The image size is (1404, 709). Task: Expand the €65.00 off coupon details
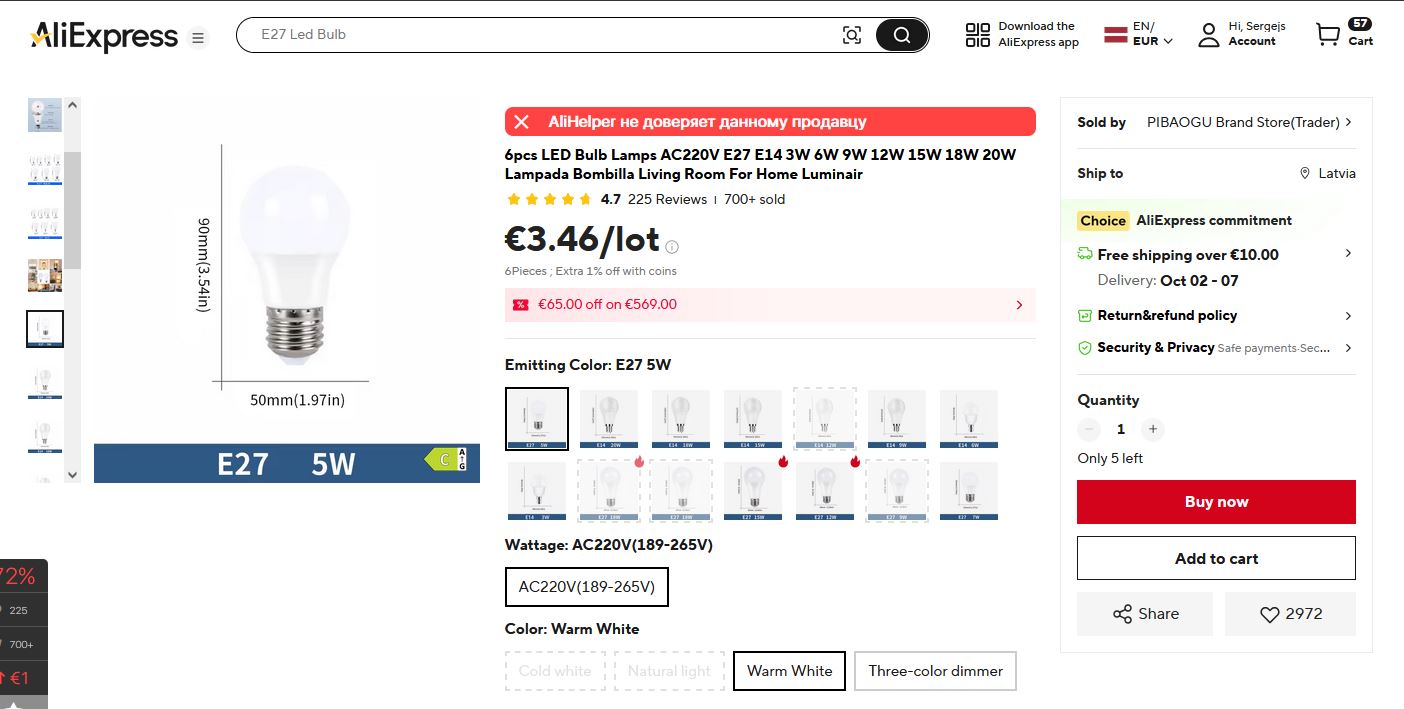1019,305
